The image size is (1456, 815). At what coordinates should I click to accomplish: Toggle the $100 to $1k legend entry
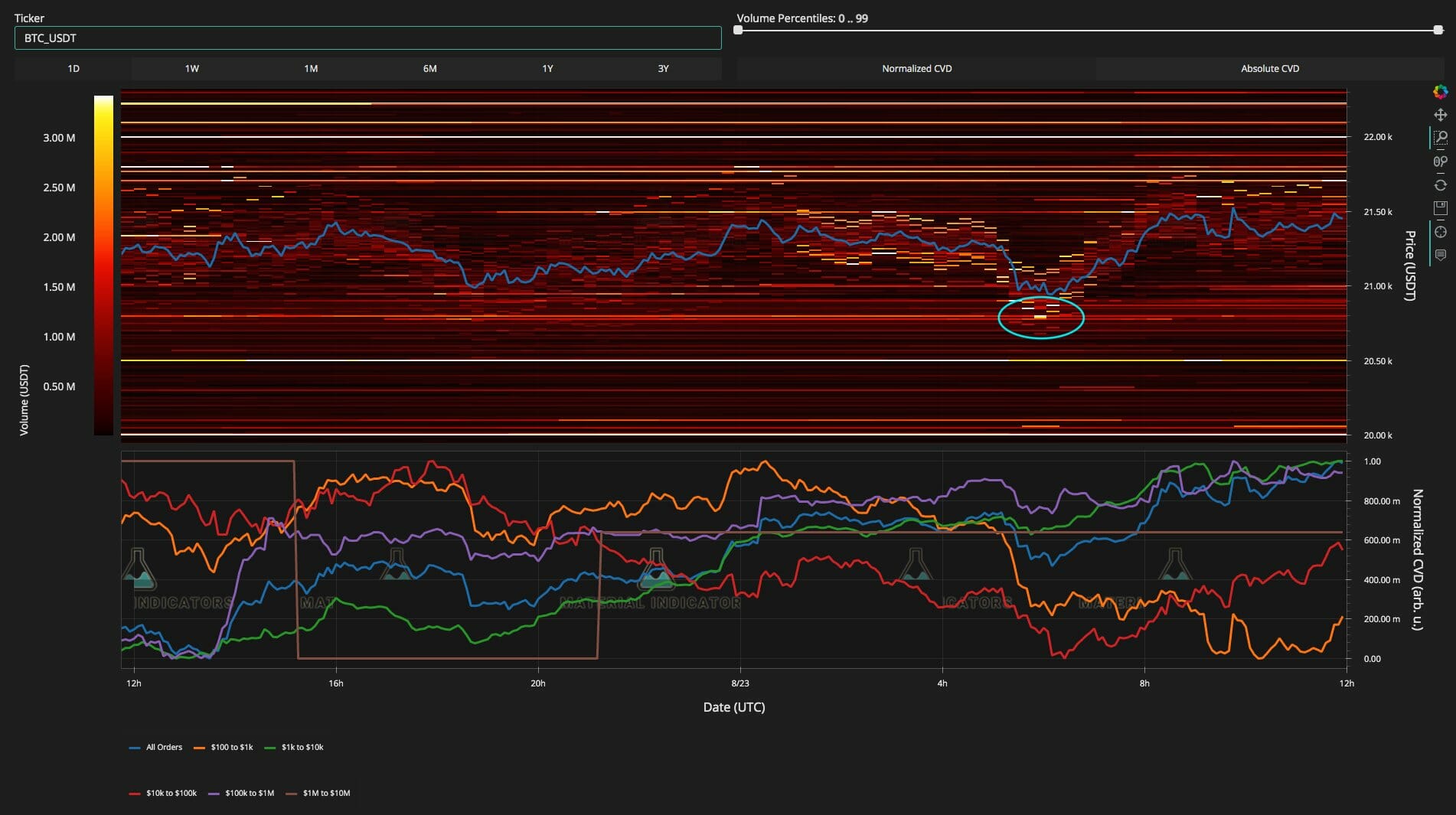click(223, 747)
